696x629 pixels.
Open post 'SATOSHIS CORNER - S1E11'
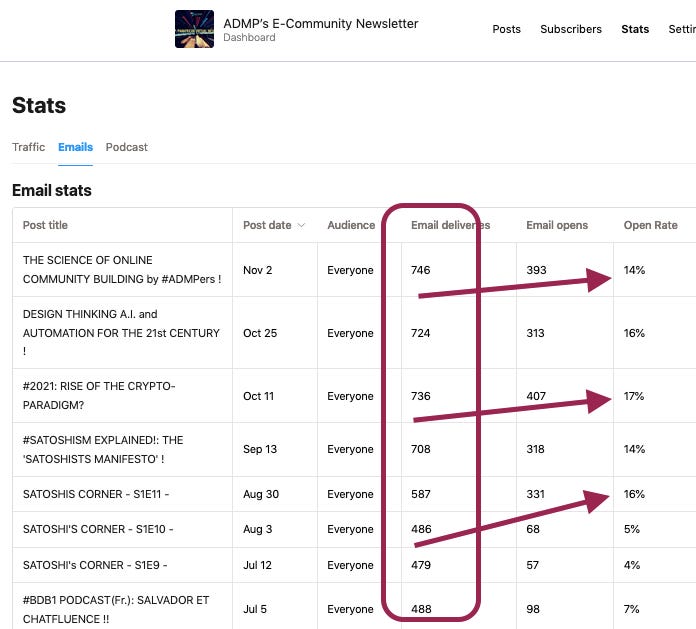click(96, 494)
